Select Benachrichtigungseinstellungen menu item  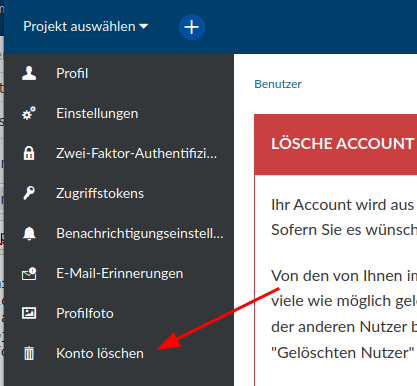119,233
